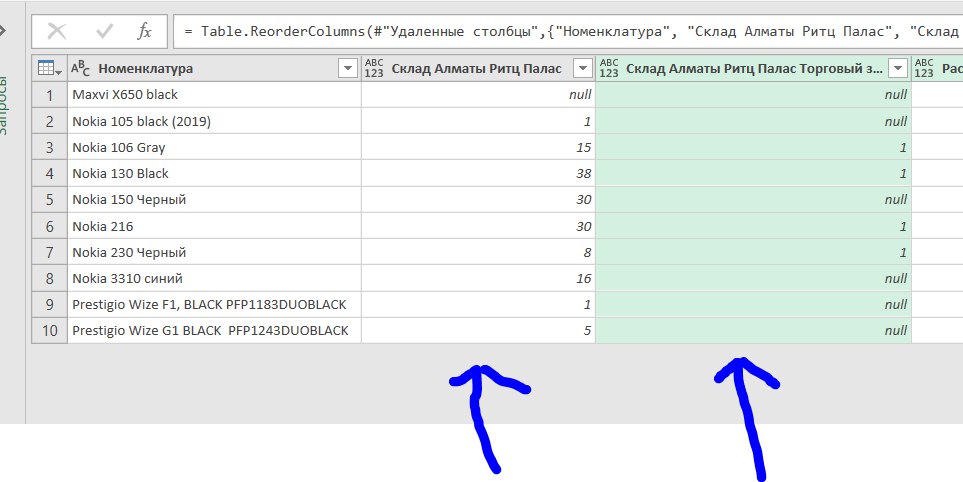The height and width of the screenshot is (482, 963).
Task: Select row number 9
Action: [49, 305]
